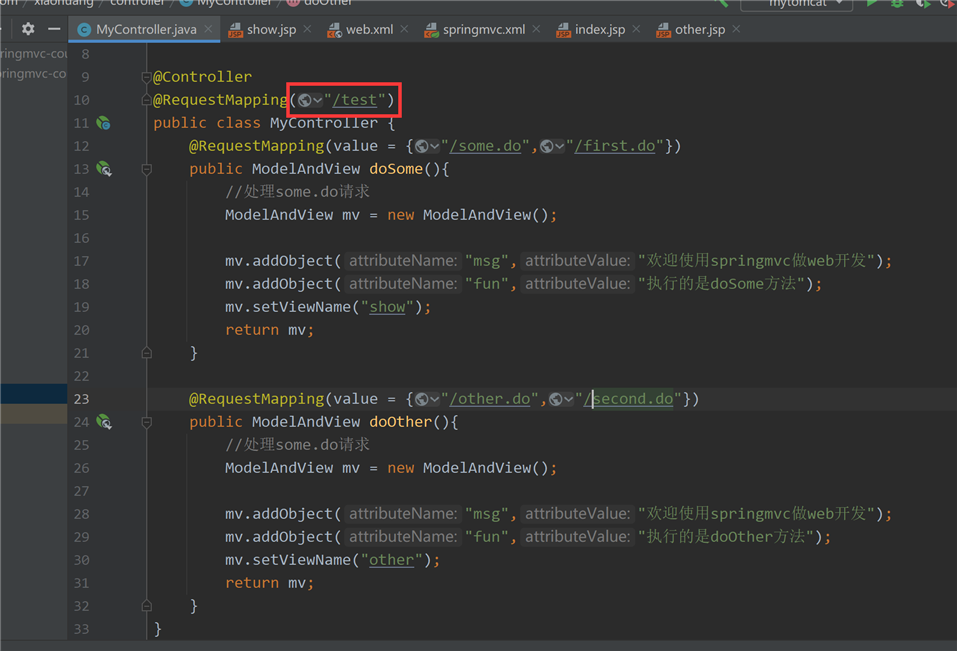Collapse the doSome method fold on line 13
Screen dimensions: 957x651
(146, 169)
